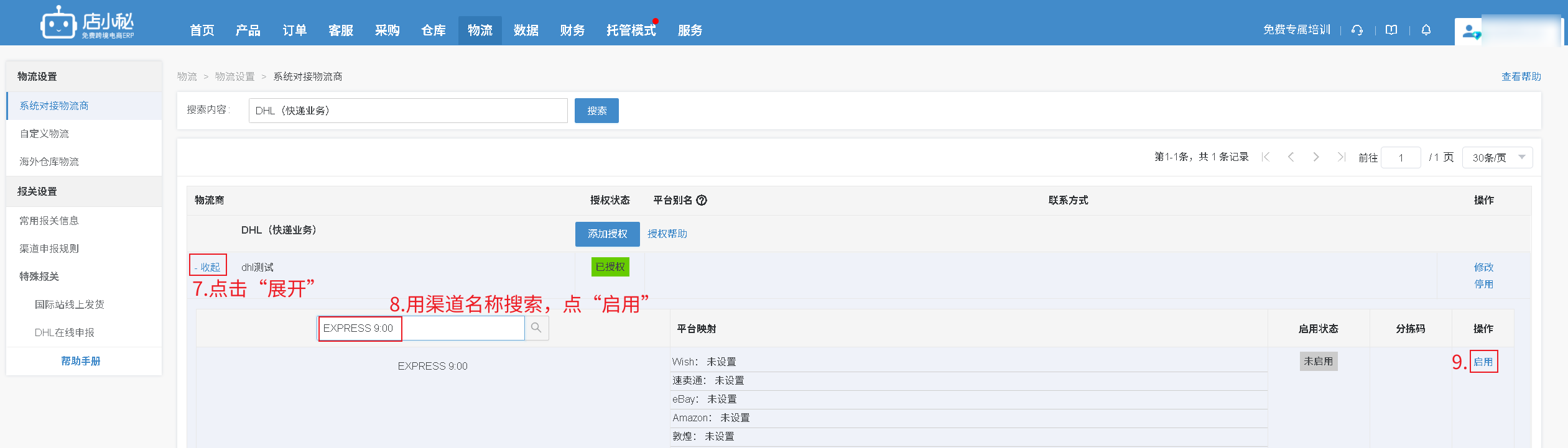1568x448 pixels.
Task: Open the 授权帮助 link
Action: pos(667,234)
